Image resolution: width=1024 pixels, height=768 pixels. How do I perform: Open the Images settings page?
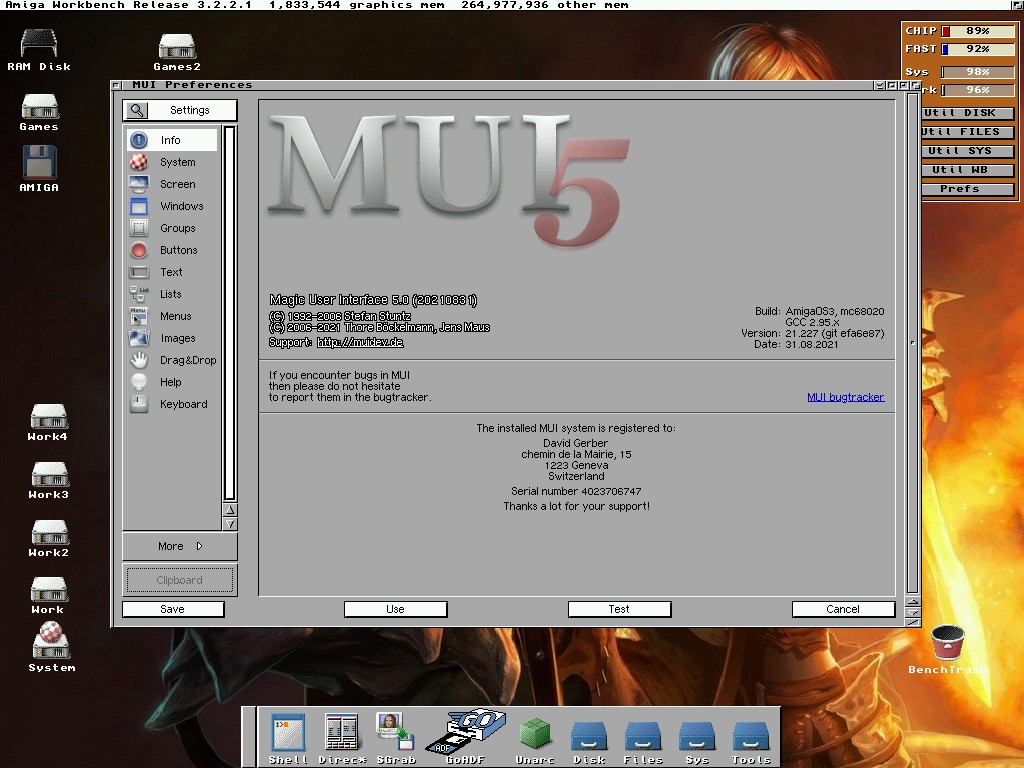click(172, 338)
